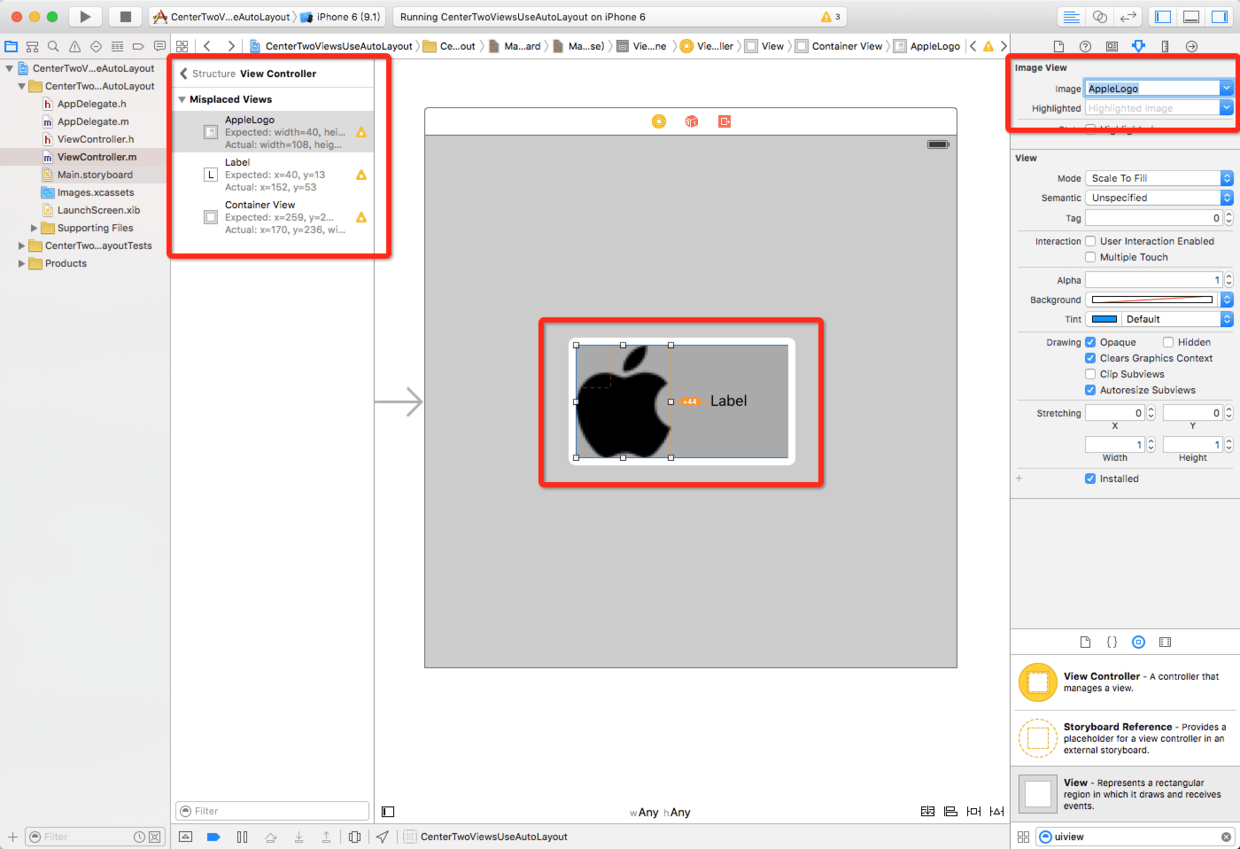This screenshot has width=1240, height=849.
Task: Uncheck Clears Graphics Context
Action: pos(1091,358)
